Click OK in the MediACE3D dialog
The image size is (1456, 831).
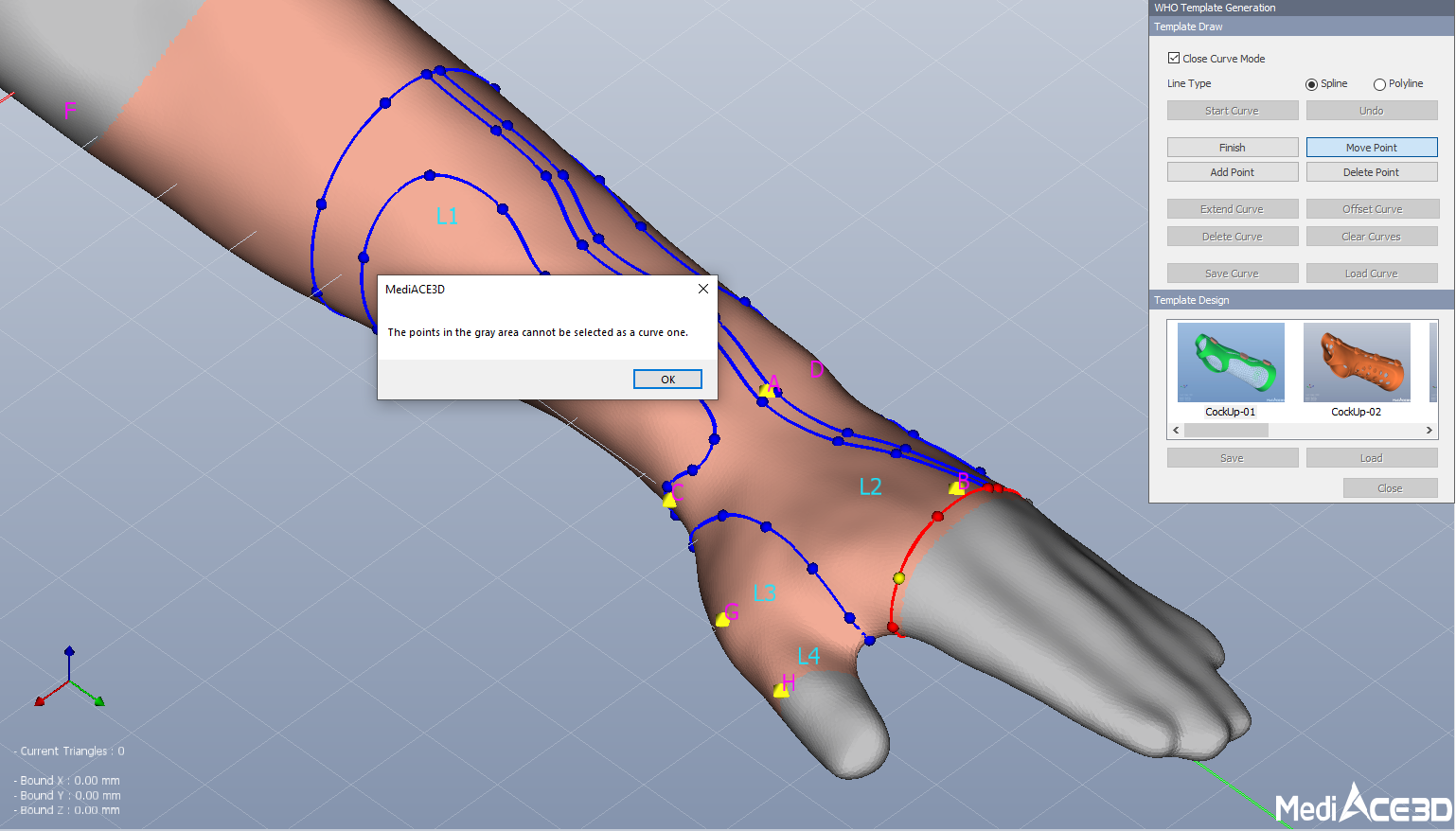[x=667, y=380]
